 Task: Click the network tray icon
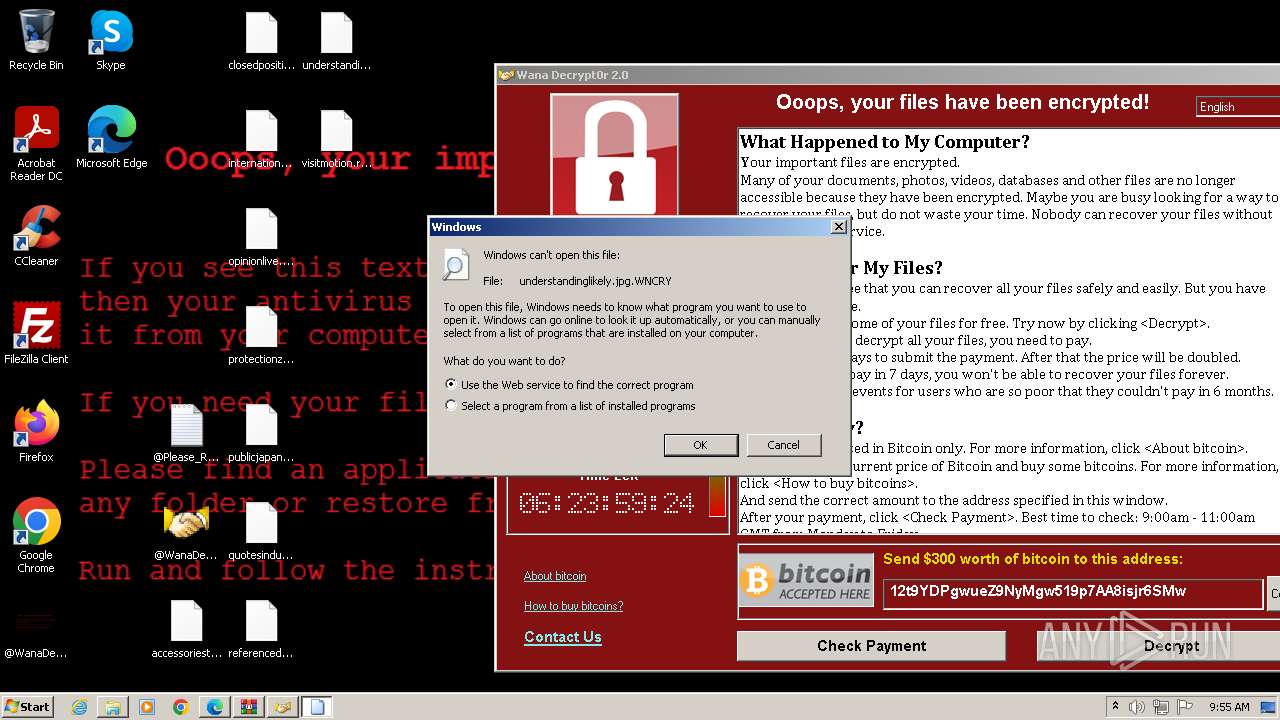point(1161,707)
